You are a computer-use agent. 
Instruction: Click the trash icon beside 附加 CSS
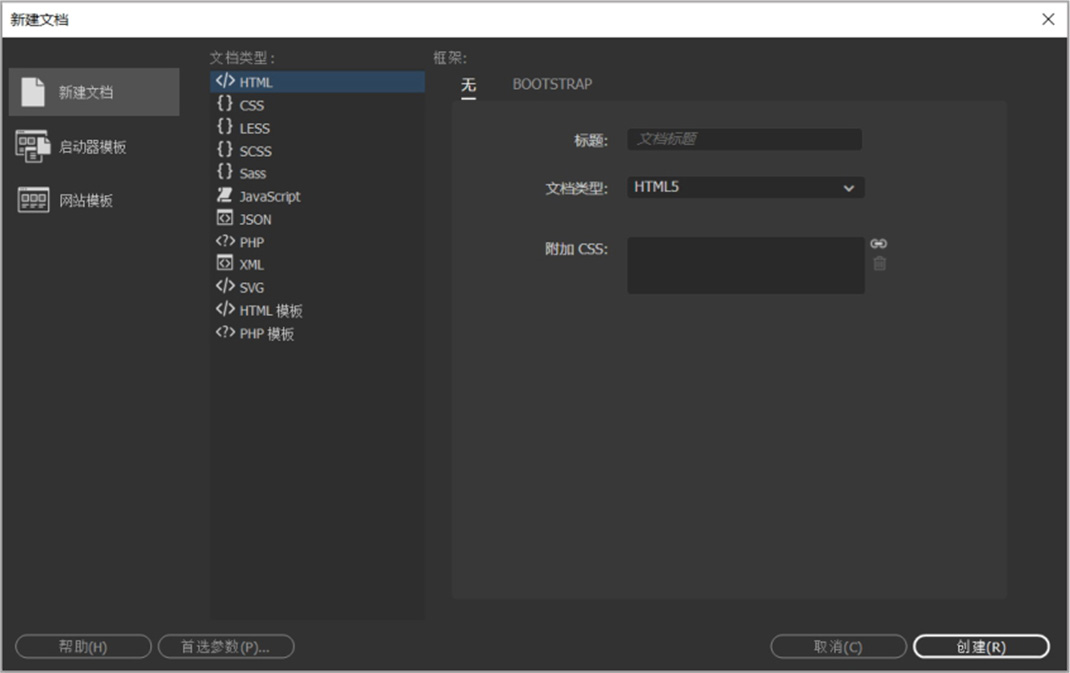point(879,264)
